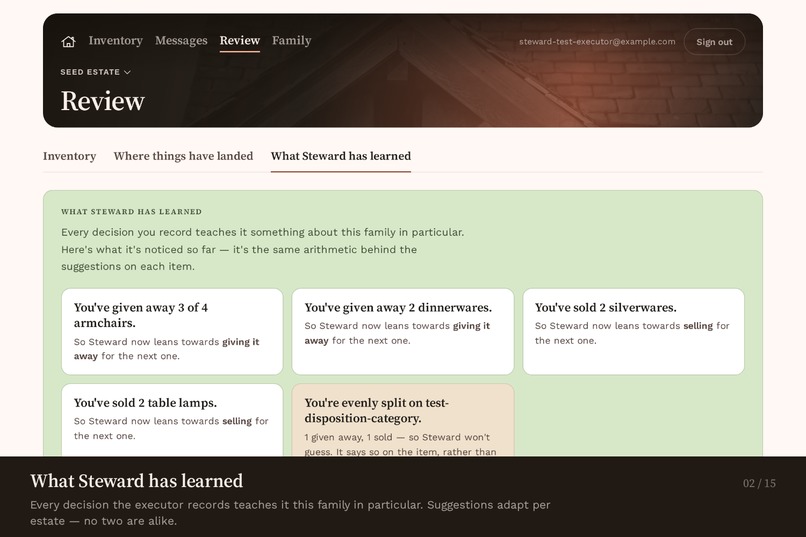This screenshot has width=806, height=537.
Task: Click the home icon in navigation
Action: [x=68, y=41]
